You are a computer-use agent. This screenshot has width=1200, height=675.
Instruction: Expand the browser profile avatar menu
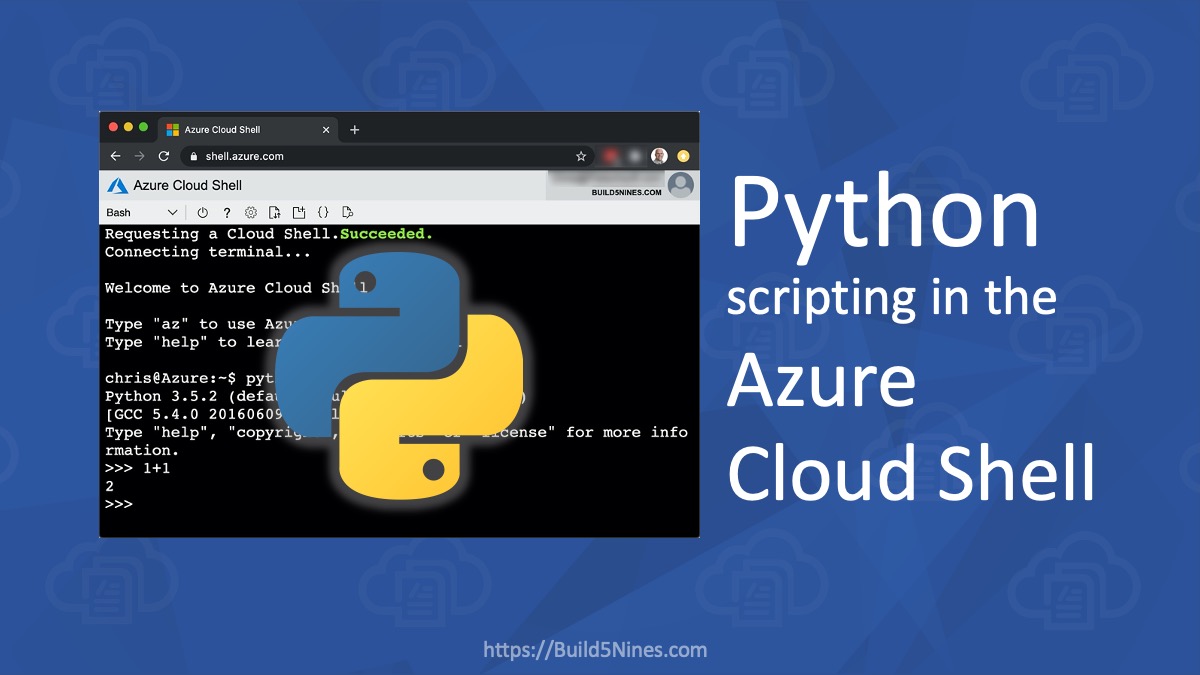(658, 156)
